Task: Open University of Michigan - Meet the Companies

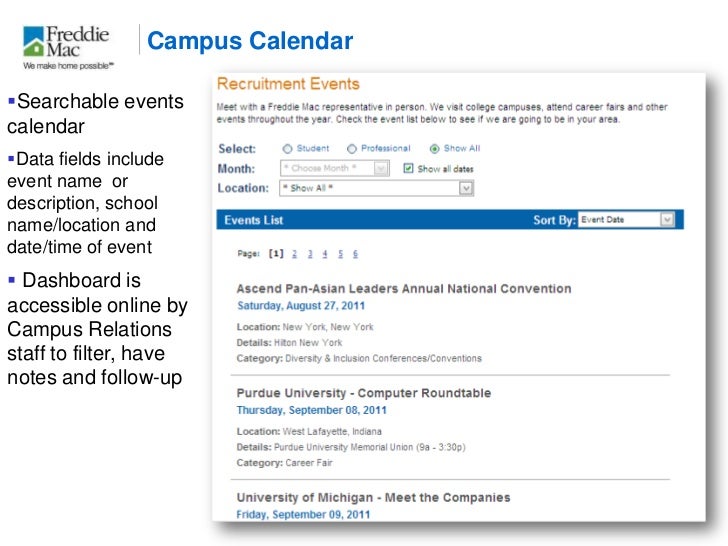Action: (373, 498)
